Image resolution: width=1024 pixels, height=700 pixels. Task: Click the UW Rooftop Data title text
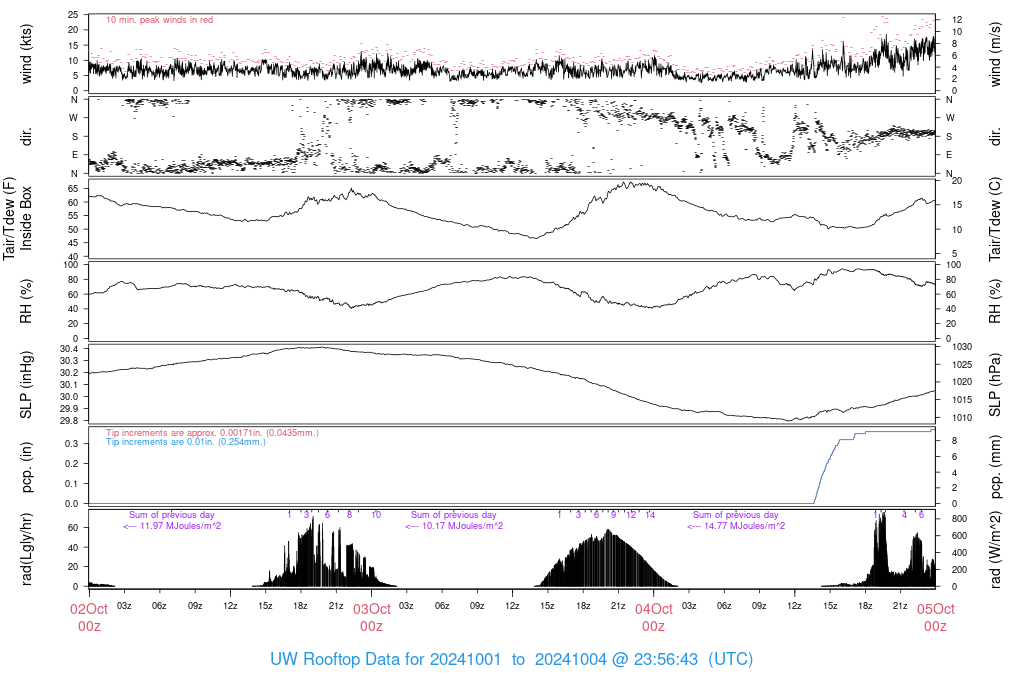tap(511, 659)
